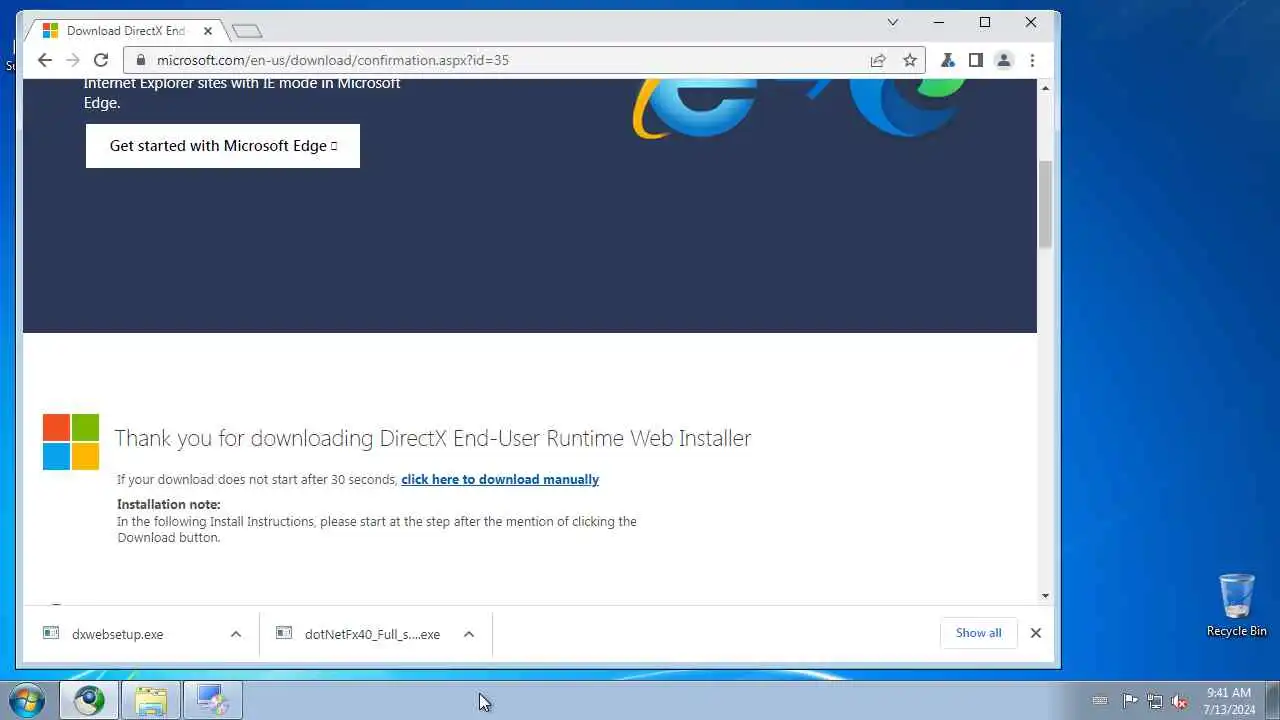Screen dimensions: 1280x720
Task: Open a new tab button
Action: (x=247, y=31)
